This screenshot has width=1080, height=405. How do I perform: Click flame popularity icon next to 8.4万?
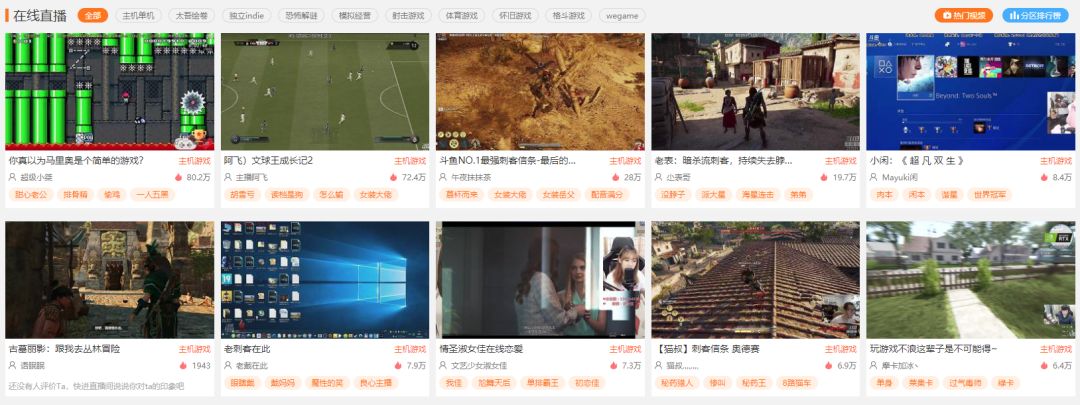tap(1044, 177)
